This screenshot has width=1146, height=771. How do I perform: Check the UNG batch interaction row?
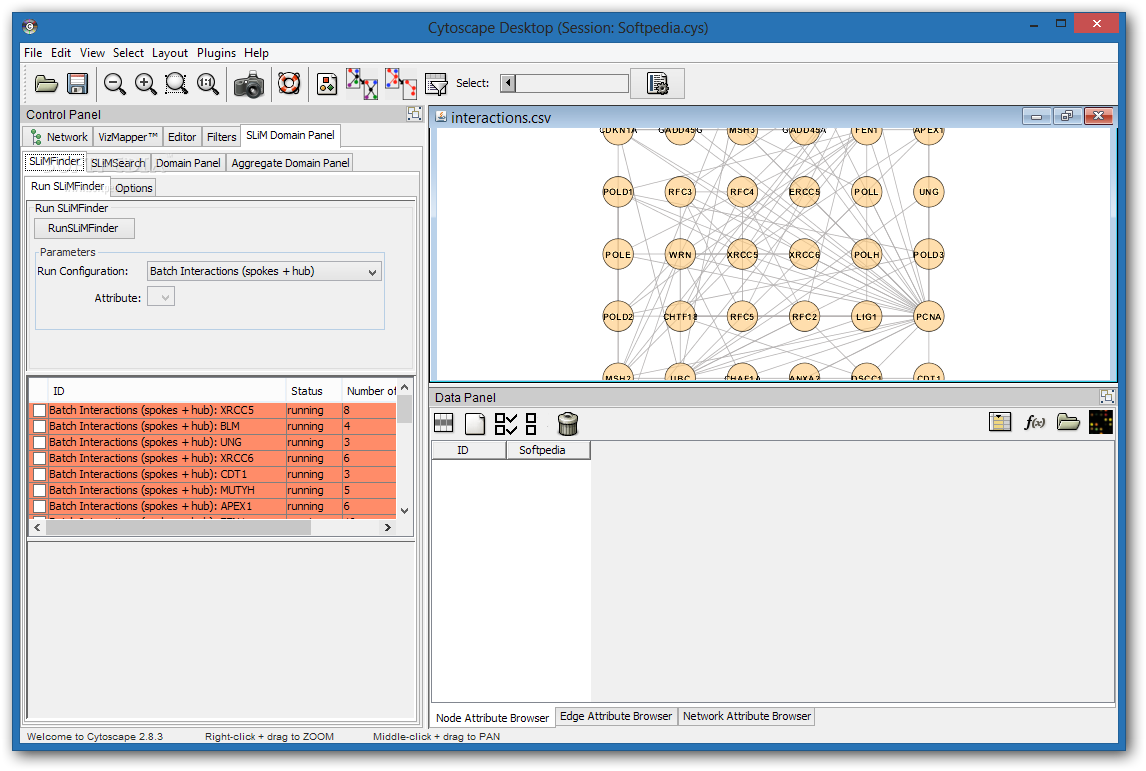point(39,443)
